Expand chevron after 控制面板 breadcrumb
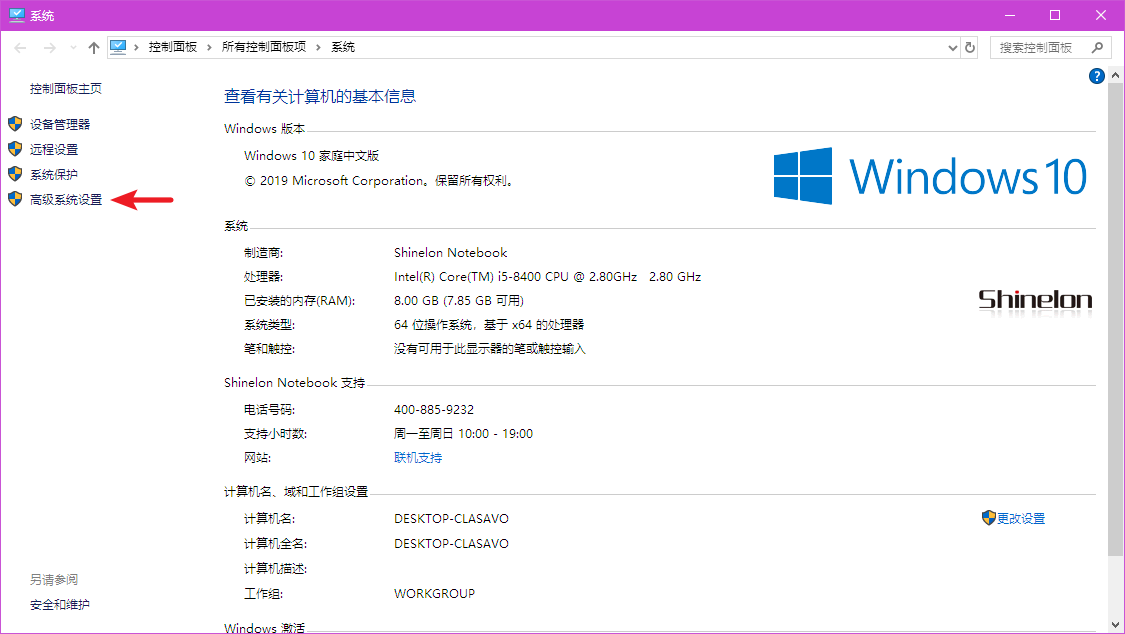The image size is (1125, 634). tap(209, 47)
